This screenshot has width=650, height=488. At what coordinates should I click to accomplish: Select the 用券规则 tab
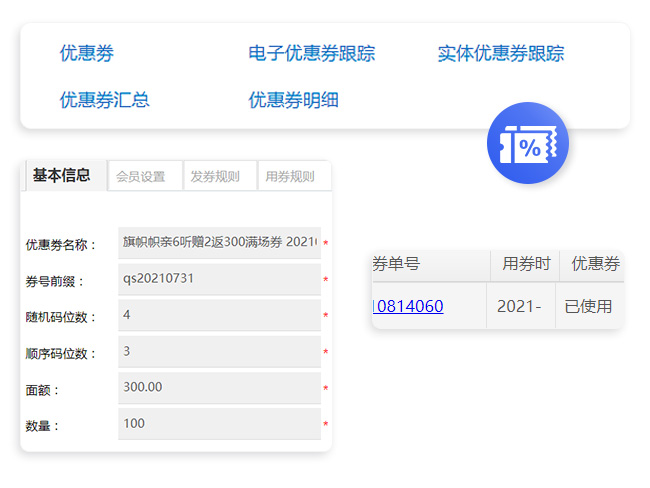point(290,177)
